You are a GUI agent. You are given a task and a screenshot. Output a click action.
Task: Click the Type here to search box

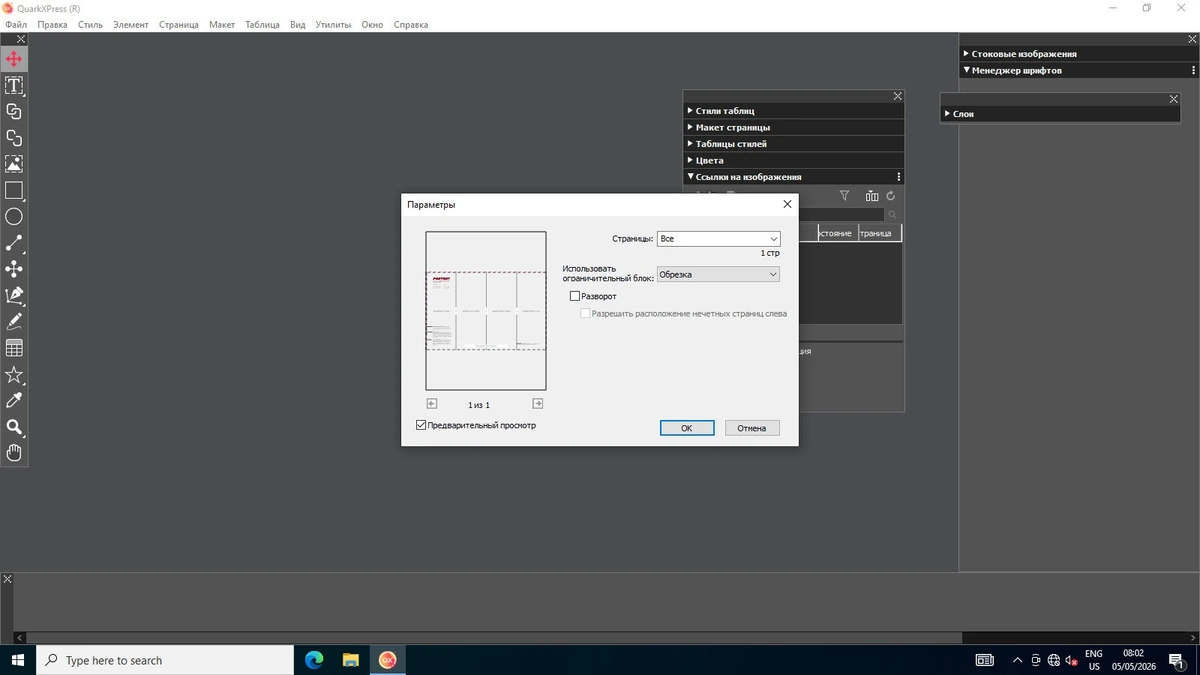pos(165,660)
